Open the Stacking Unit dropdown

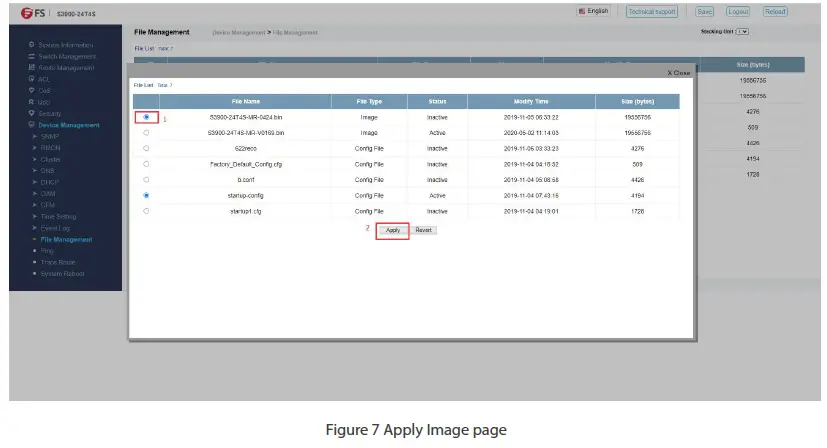(x=741, y=32)
